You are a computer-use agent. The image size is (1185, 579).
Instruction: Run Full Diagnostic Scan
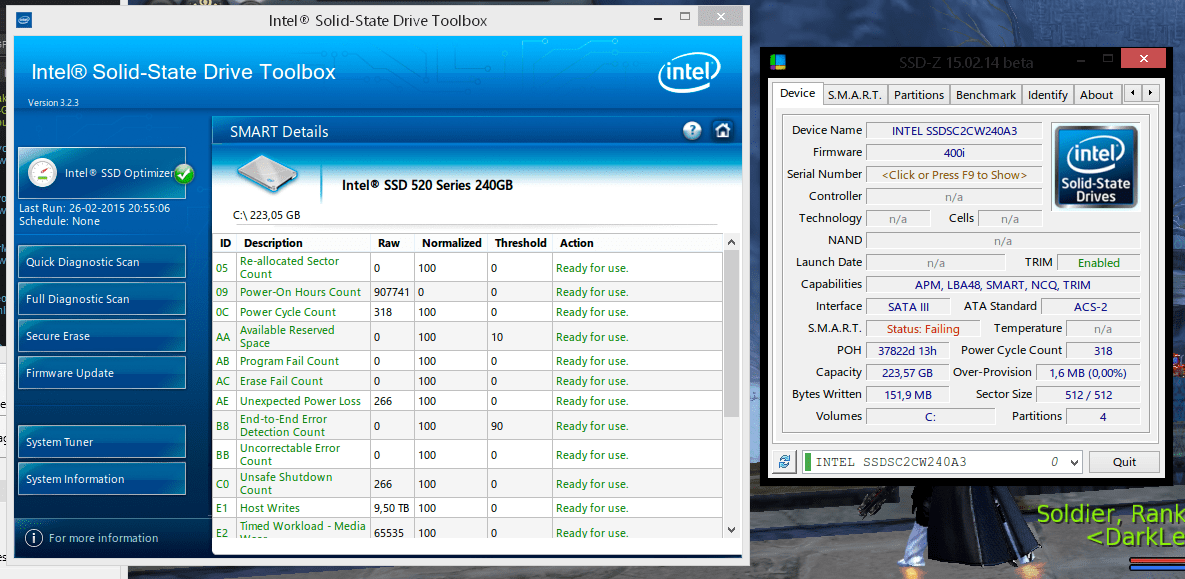[101, 299]
